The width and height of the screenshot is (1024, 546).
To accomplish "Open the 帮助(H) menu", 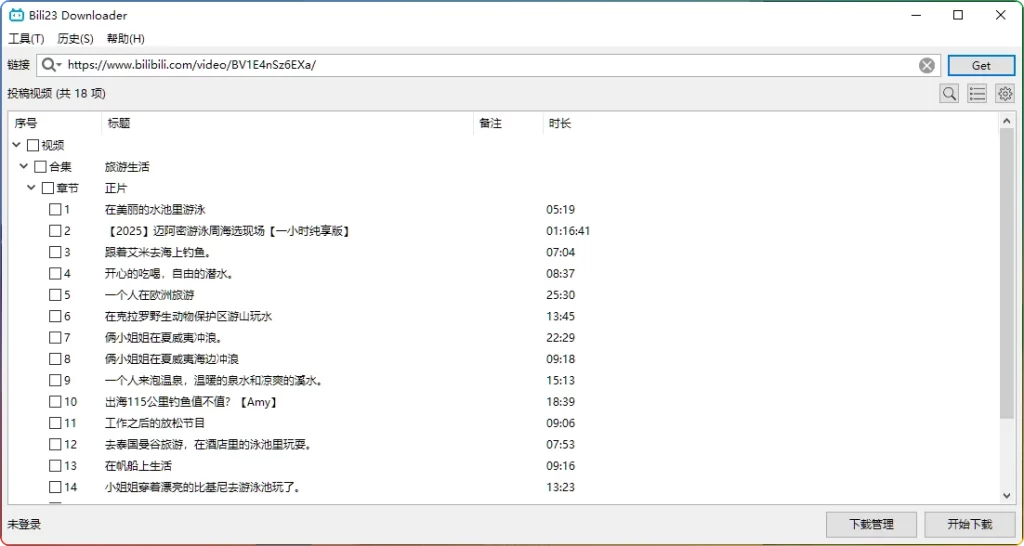I will tap(126, 39).
